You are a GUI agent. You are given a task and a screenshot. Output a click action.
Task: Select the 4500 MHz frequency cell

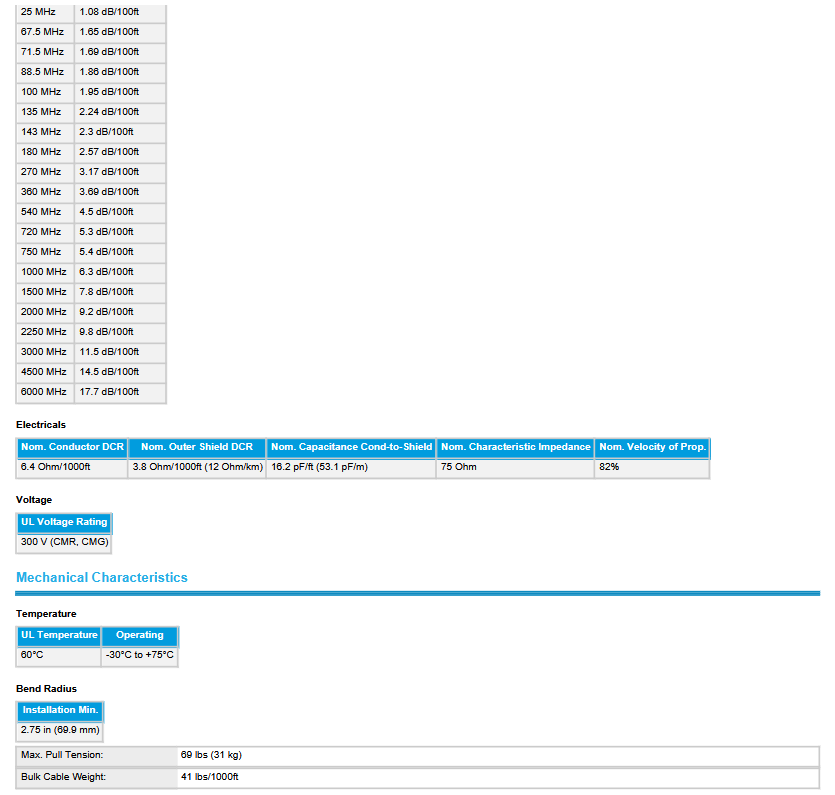click(x=45, y=372)
